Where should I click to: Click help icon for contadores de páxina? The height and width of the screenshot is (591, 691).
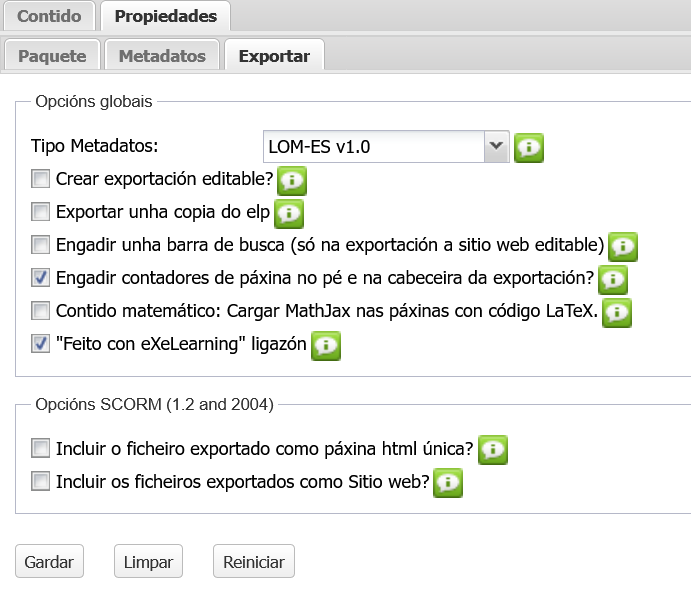pyautogui.click(x=613, y=278)
